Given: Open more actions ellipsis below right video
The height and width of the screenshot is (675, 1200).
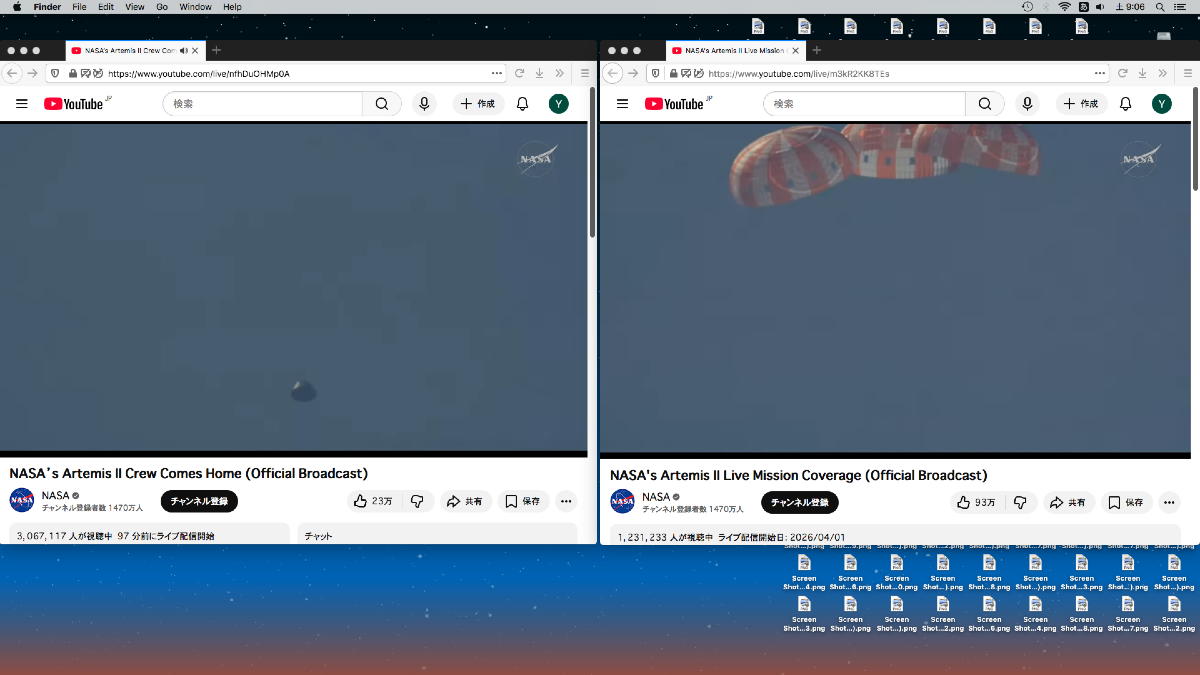Looking at the screenshot, I should (x=1169, y=502).
